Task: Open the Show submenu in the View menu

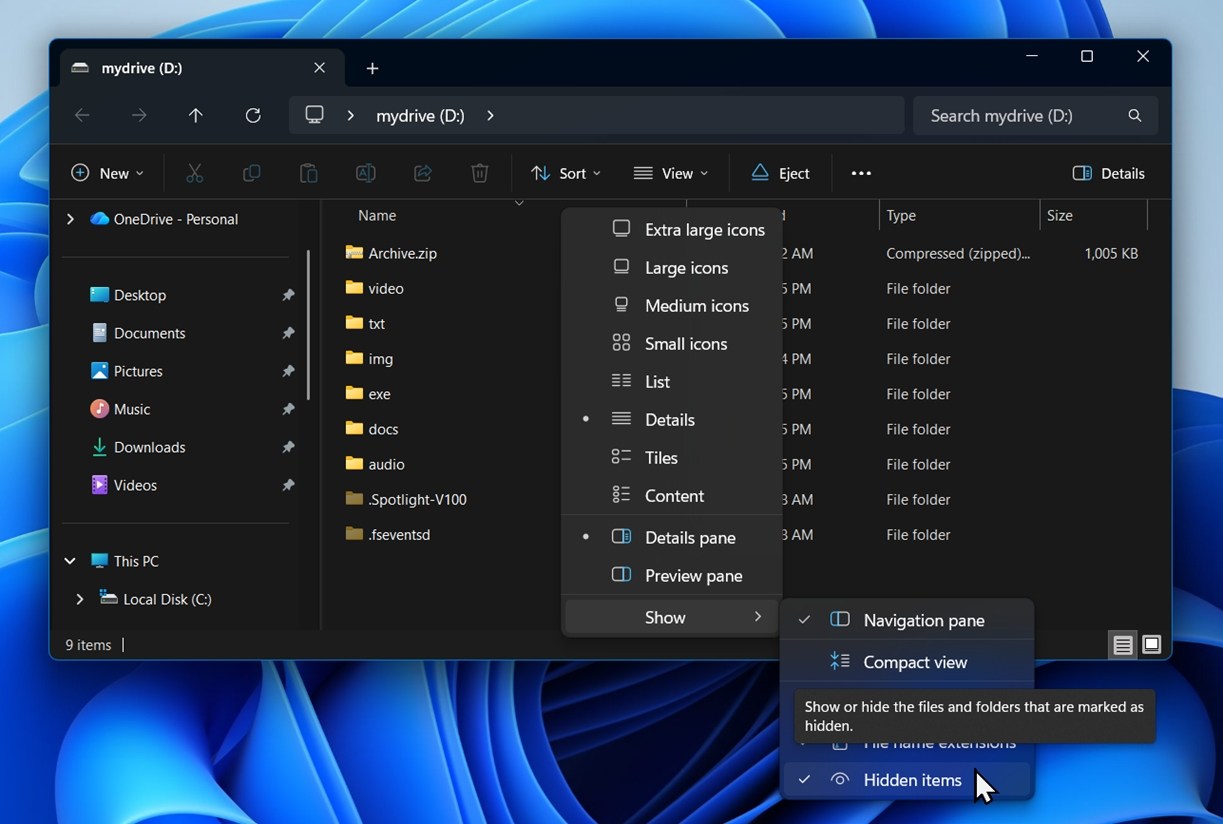Action: click(666, 617)
